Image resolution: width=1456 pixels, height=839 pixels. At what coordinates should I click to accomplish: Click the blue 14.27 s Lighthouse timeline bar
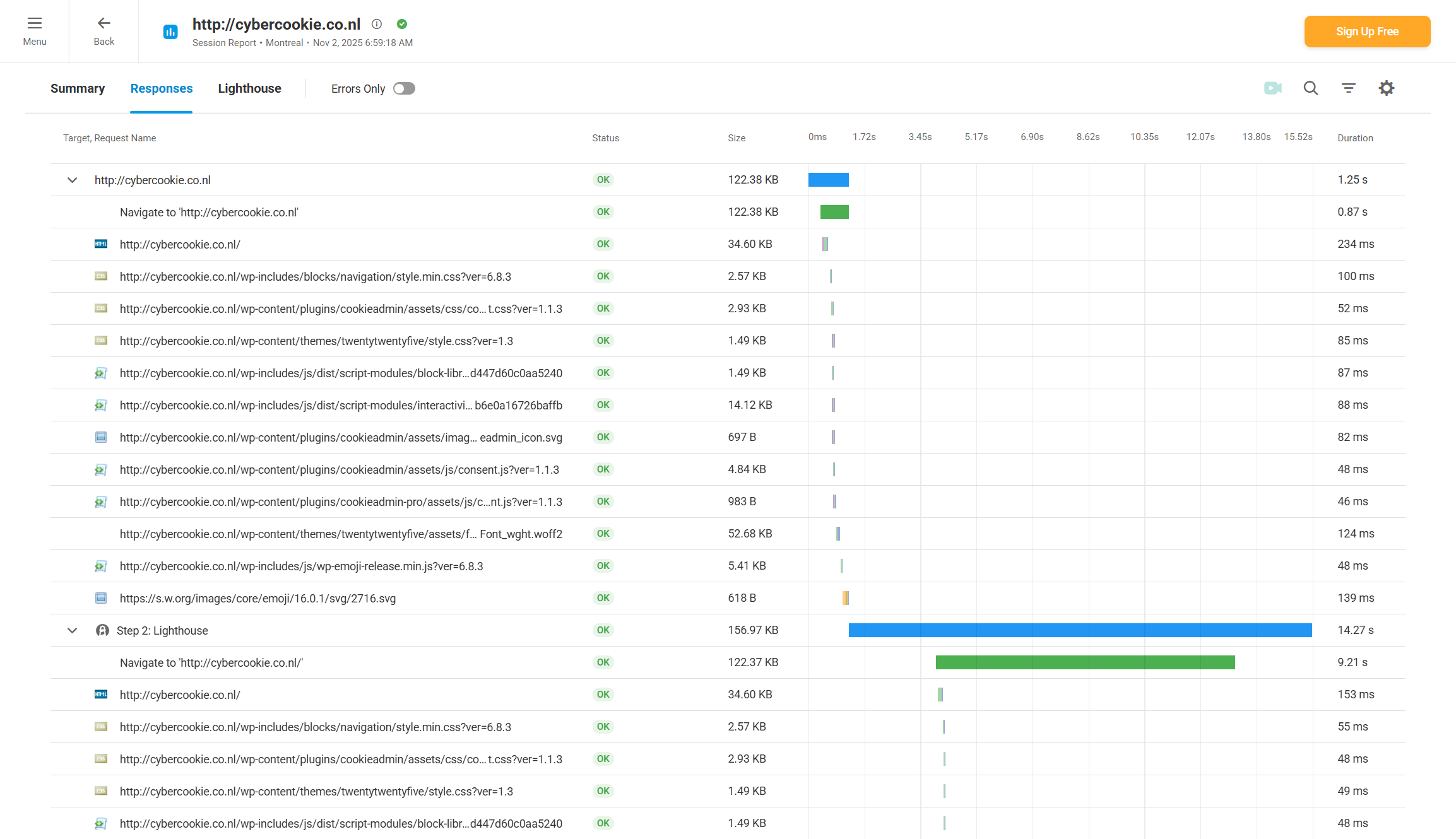[1080, 630]
